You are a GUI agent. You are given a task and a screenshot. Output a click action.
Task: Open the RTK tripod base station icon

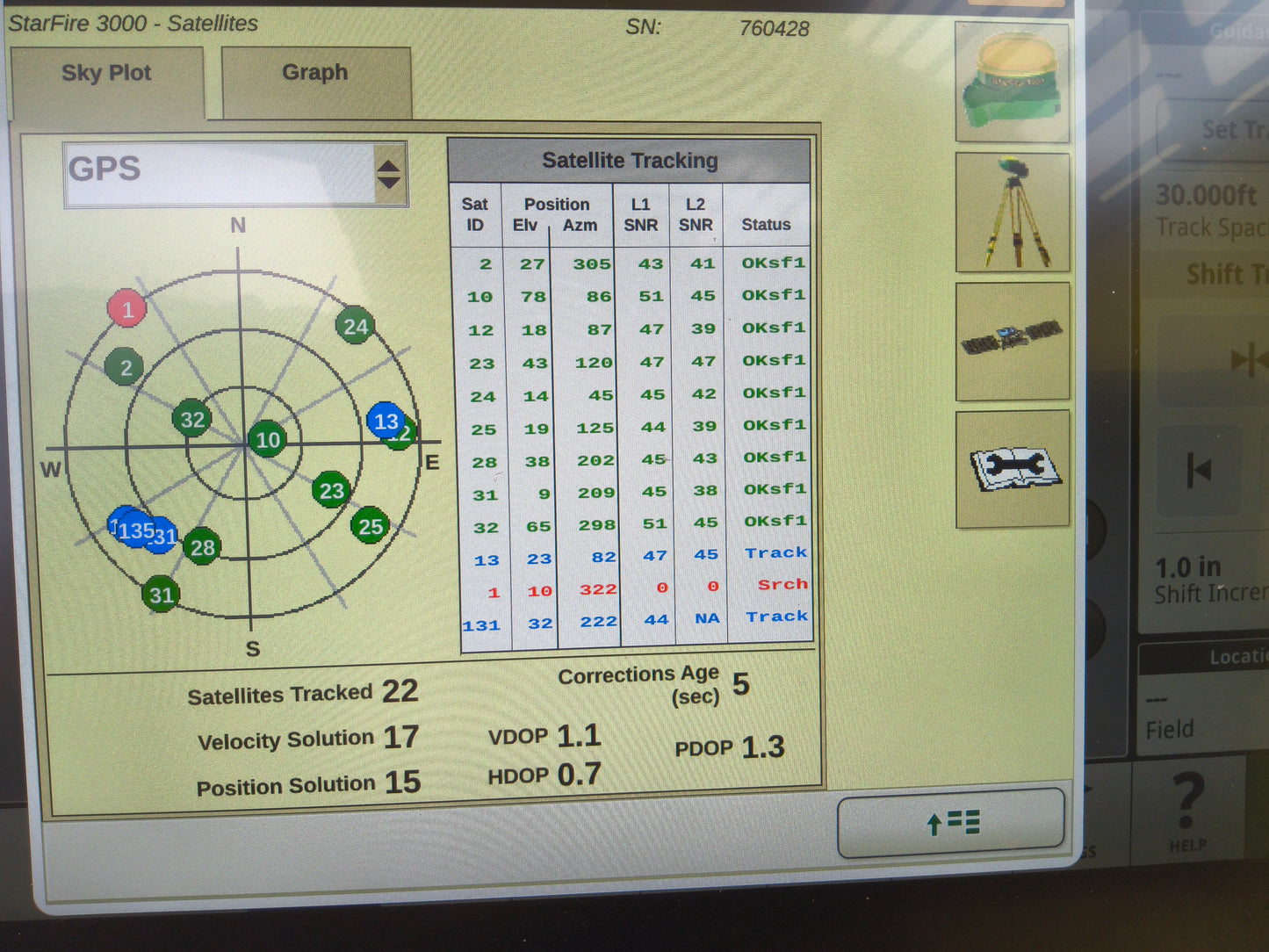1013,213
